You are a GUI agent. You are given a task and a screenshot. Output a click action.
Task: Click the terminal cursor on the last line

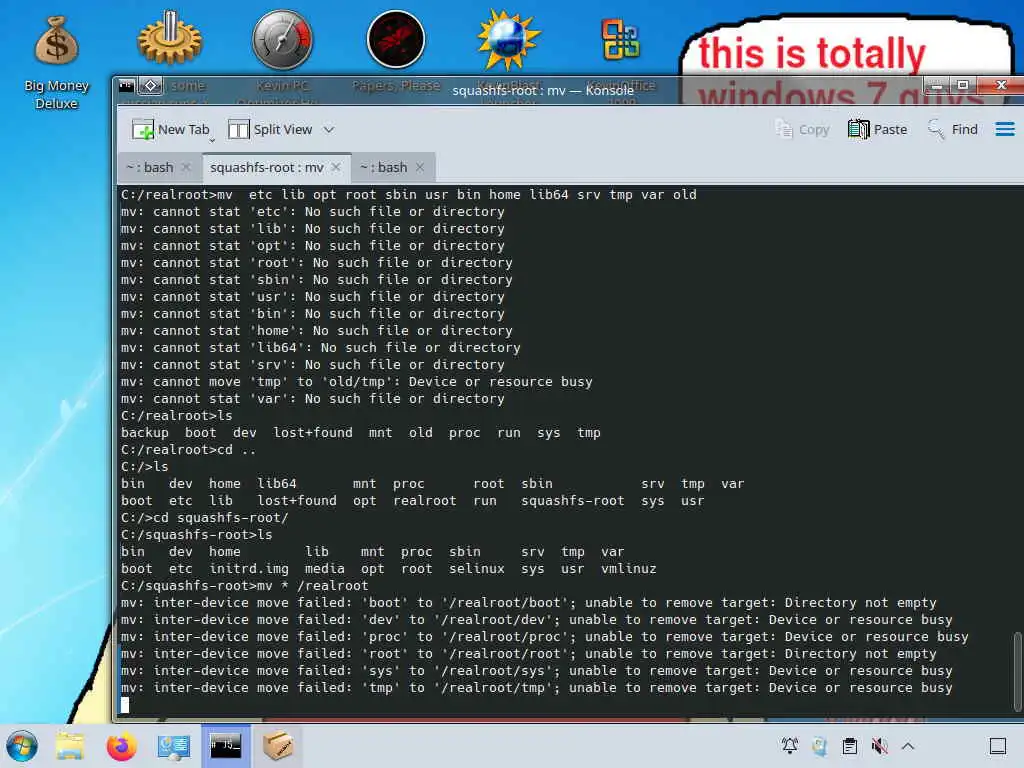coord(125,705)
